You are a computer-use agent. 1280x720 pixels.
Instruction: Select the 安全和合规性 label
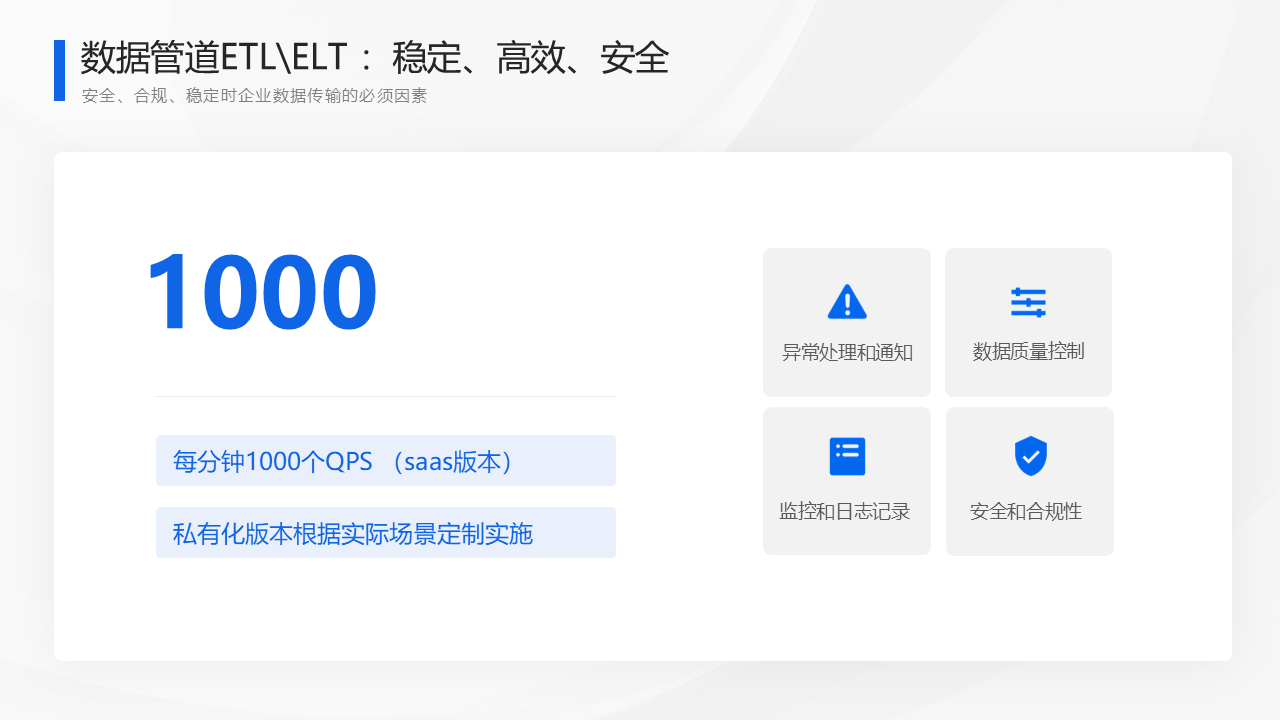pos(1026,511)
